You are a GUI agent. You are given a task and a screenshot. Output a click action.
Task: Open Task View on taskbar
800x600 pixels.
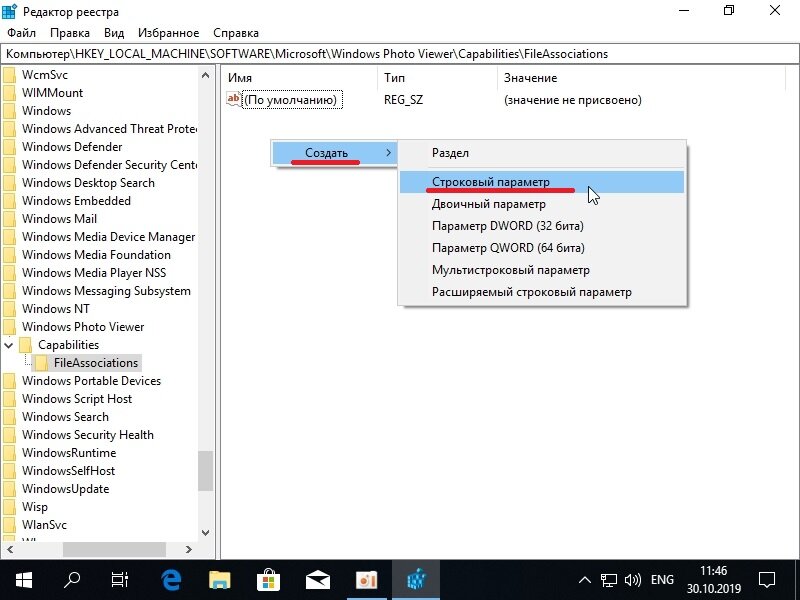point(120,580)
